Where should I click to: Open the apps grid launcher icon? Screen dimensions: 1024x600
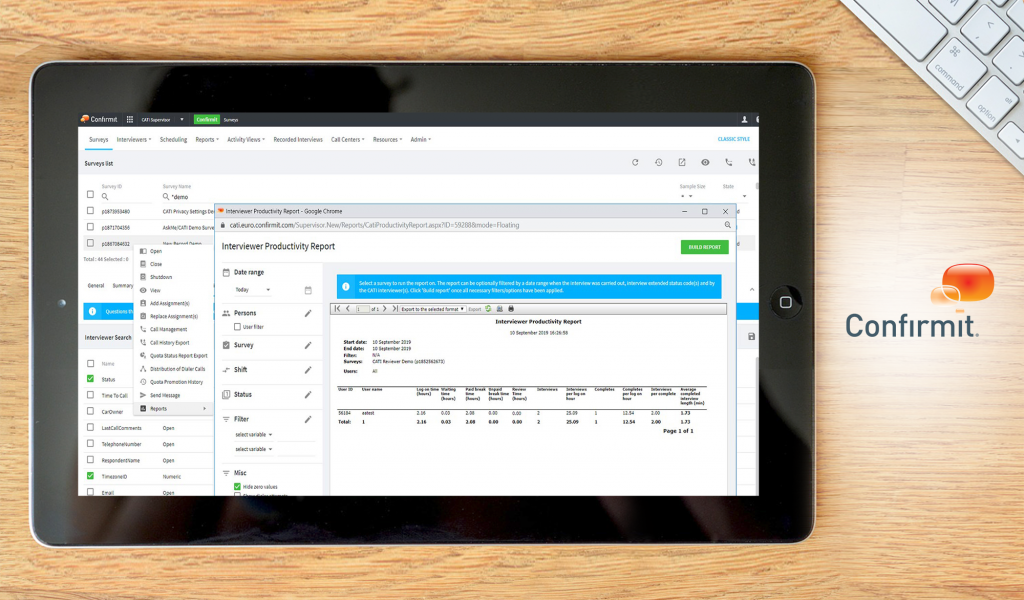129,119
